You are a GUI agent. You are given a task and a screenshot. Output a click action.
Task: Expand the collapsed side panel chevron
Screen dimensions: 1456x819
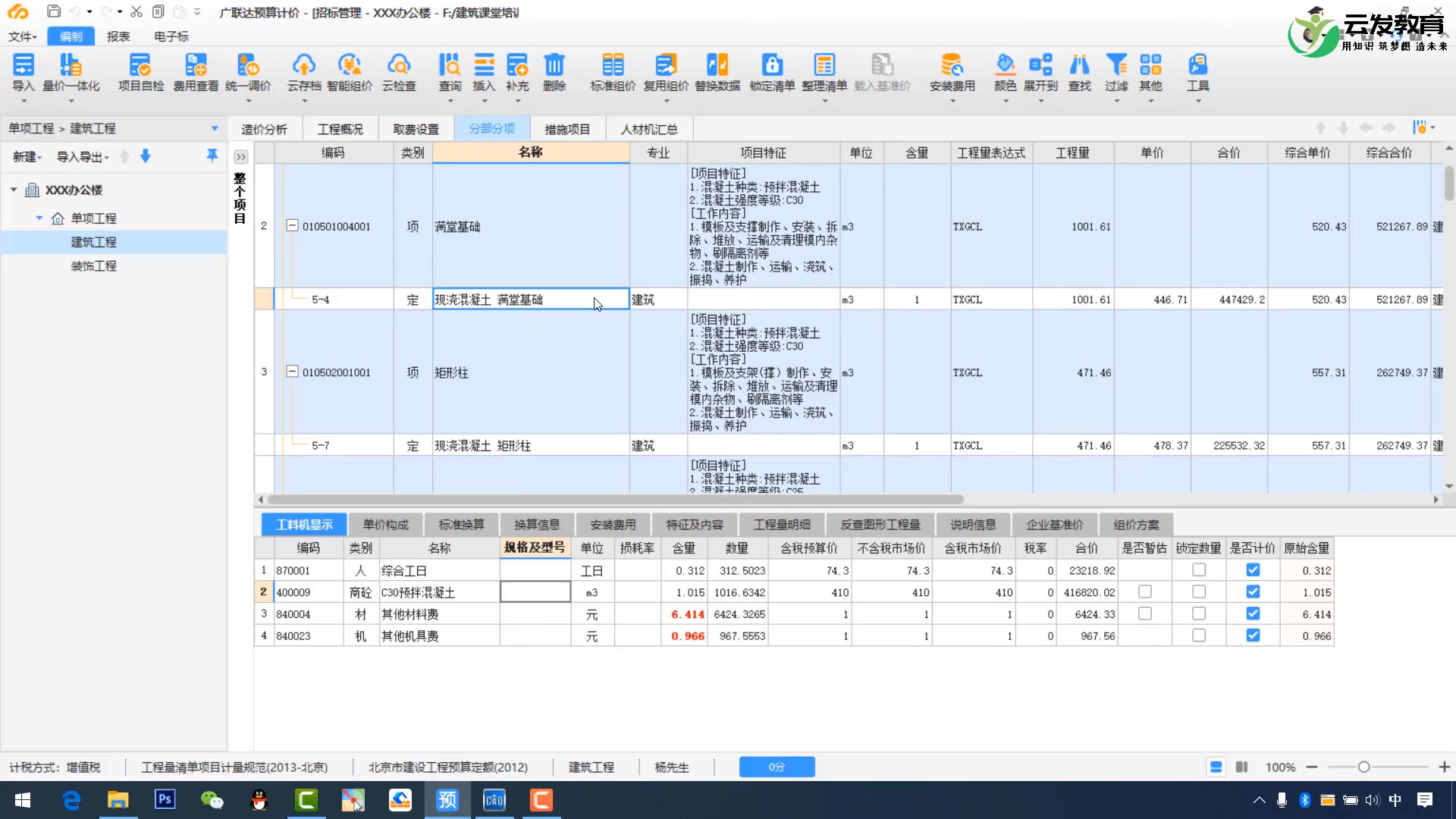(240, 157)
